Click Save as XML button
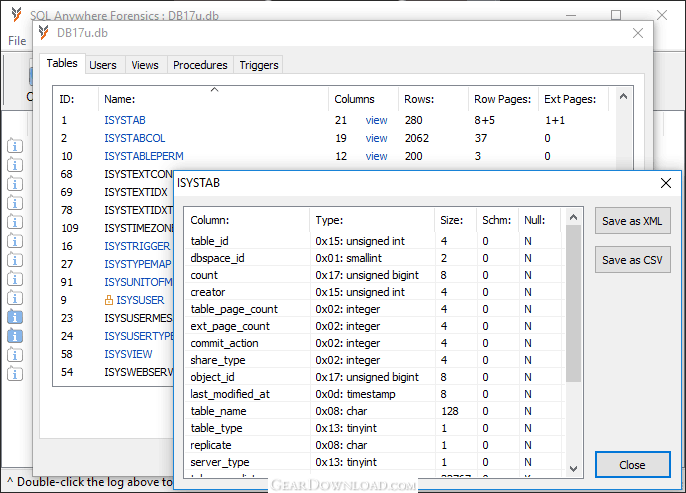The image size is (686, 493). click(x=632, y=221)
